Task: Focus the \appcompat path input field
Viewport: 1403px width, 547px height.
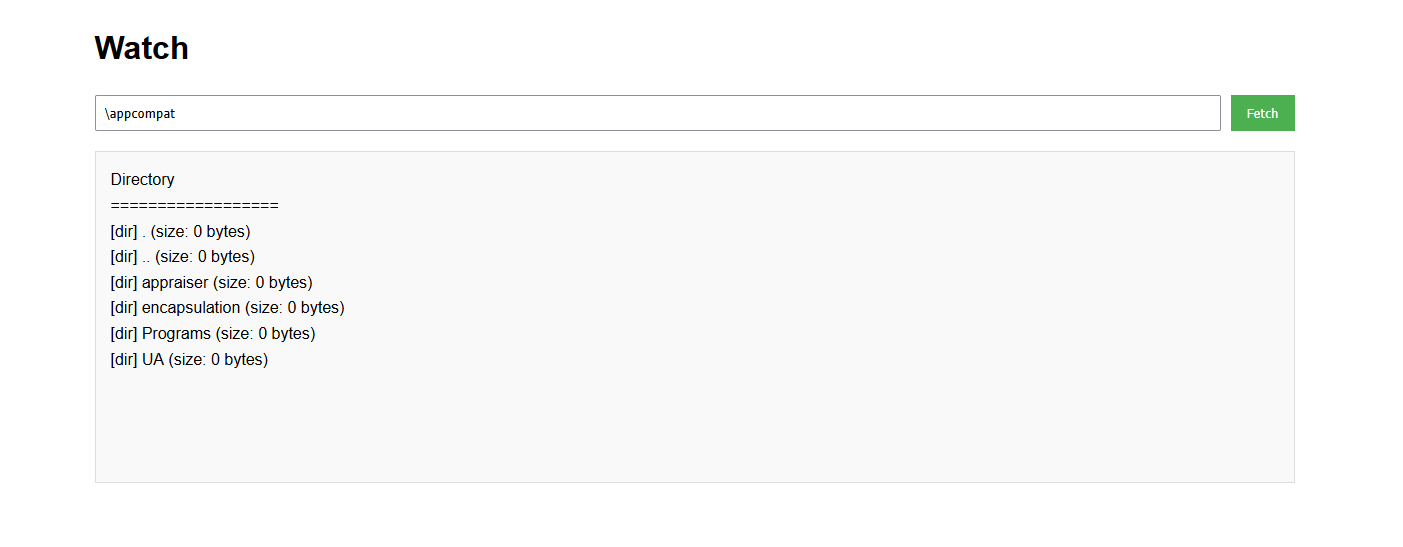Action: point(657,113)
